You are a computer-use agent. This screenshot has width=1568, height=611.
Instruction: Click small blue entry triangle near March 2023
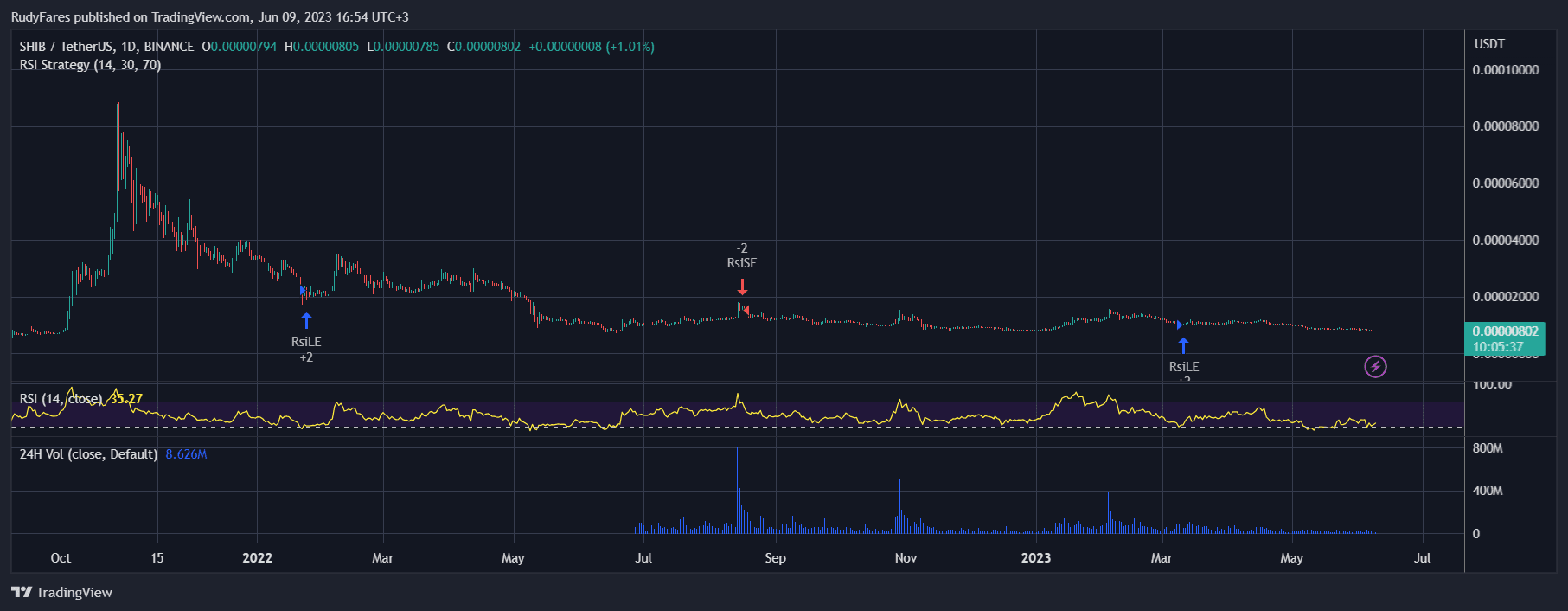click(1180, 325)
